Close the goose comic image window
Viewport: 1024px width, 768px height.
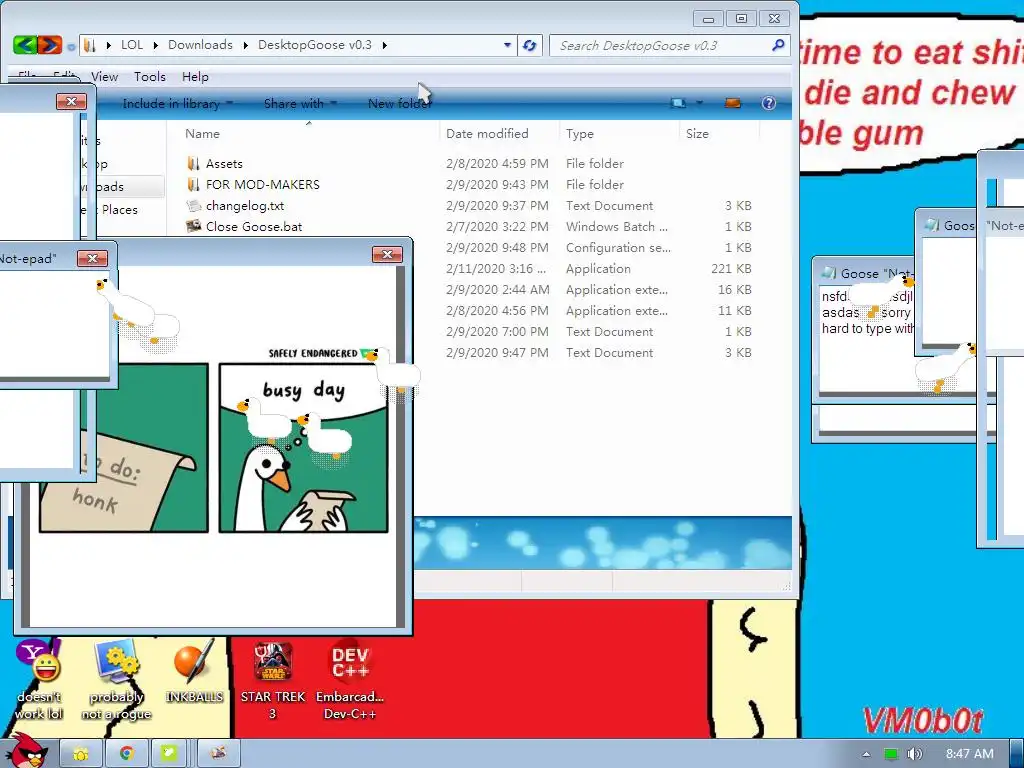click(x=387, y=255)
